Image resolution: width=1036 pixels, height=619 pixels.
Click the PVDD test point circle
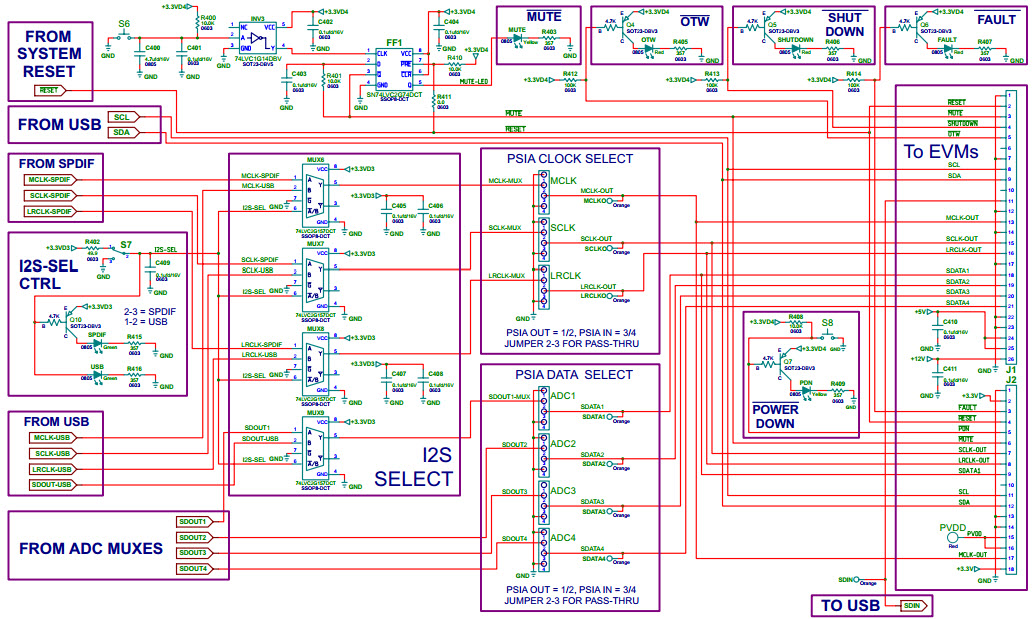coord(950,539)
